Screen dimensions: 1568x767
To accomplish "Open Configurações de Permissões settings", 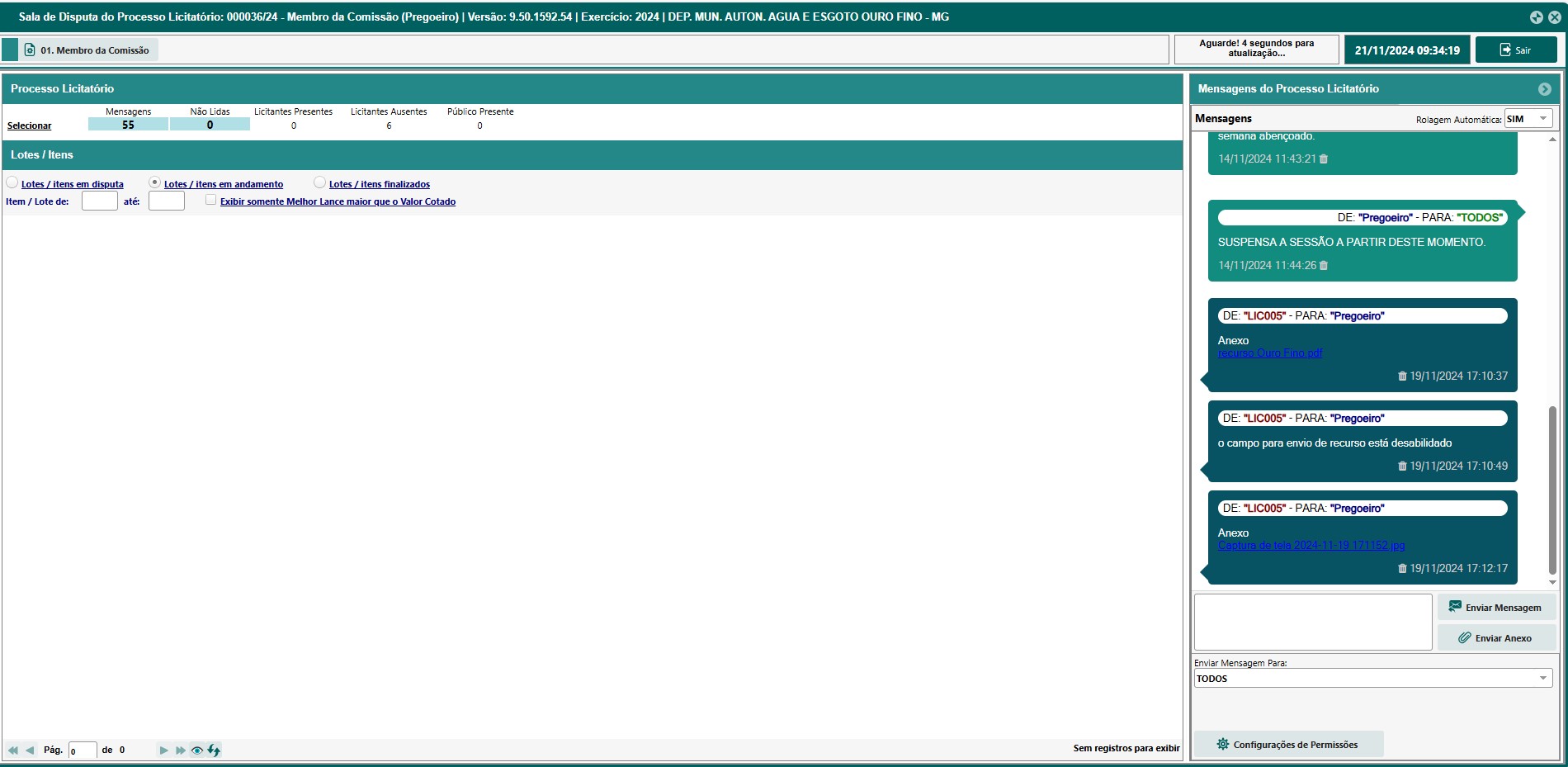I will (1287, 744).
